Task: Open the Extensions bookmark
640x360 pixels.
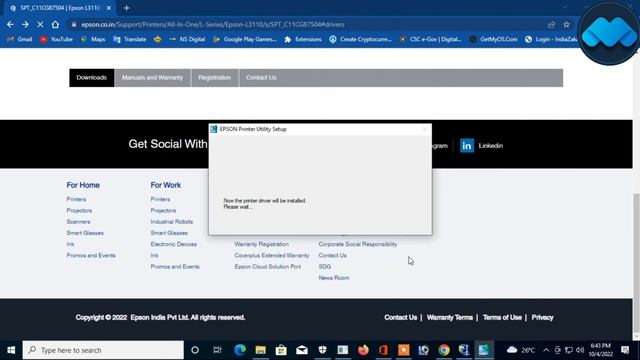Action: coord(303,39)
